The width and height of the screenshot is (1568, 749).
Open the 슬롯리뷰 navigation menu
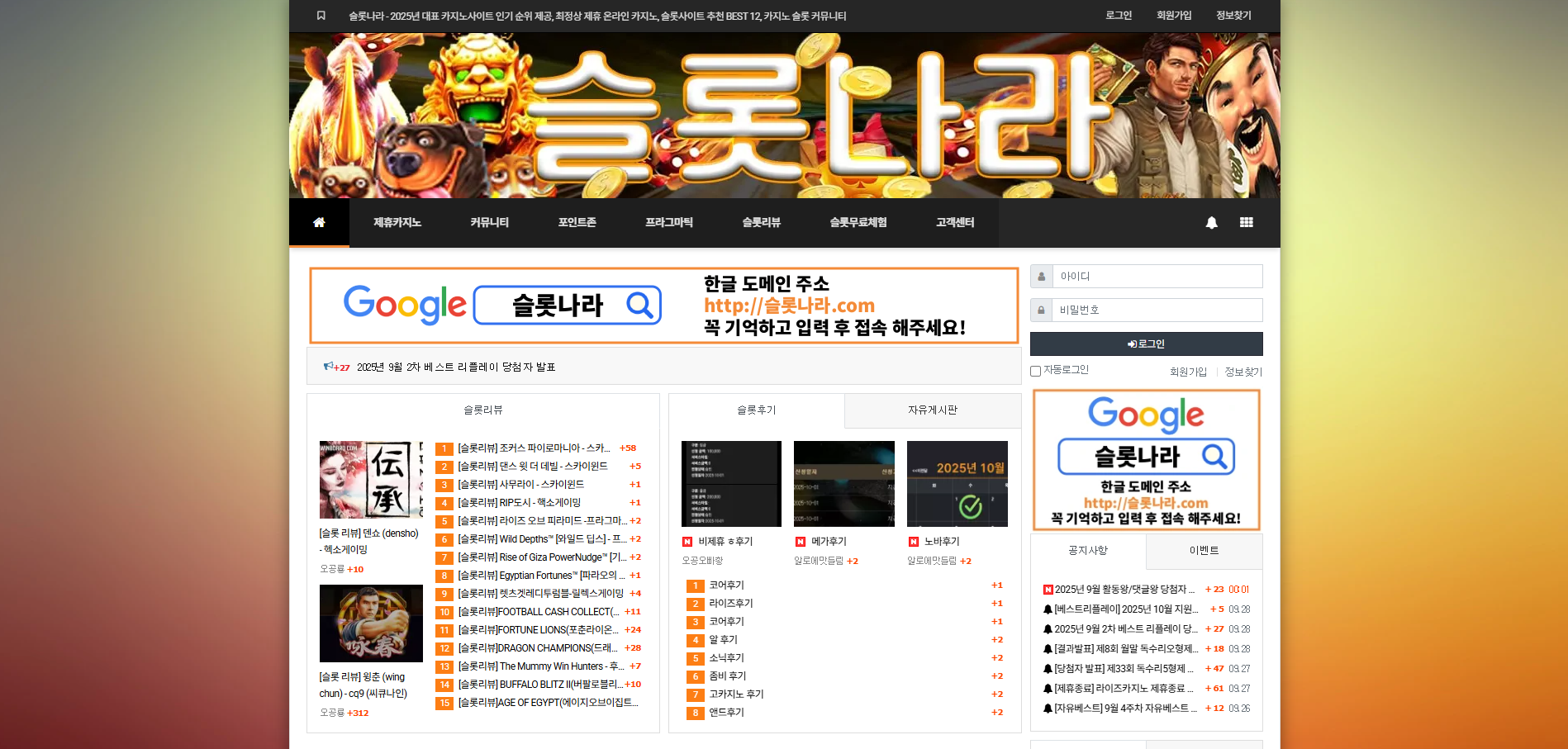tap(761, 222)
